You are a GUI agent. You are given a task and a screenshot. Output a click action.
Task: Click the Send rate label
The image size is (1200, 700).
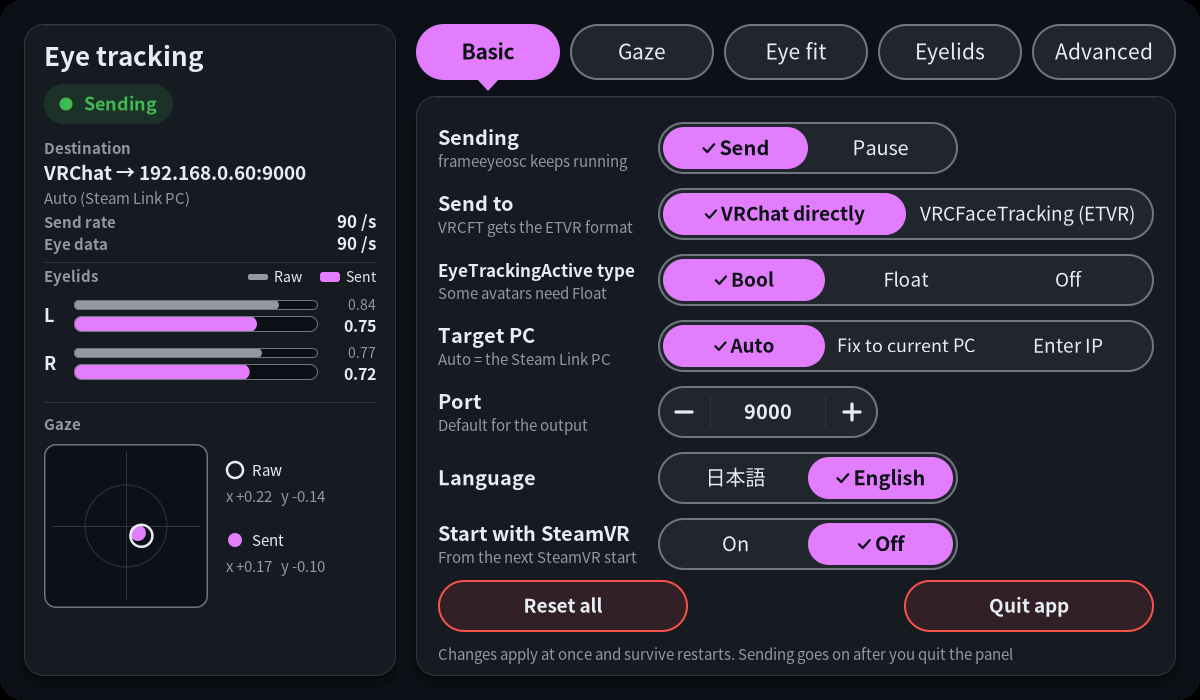tap(80, 222)
